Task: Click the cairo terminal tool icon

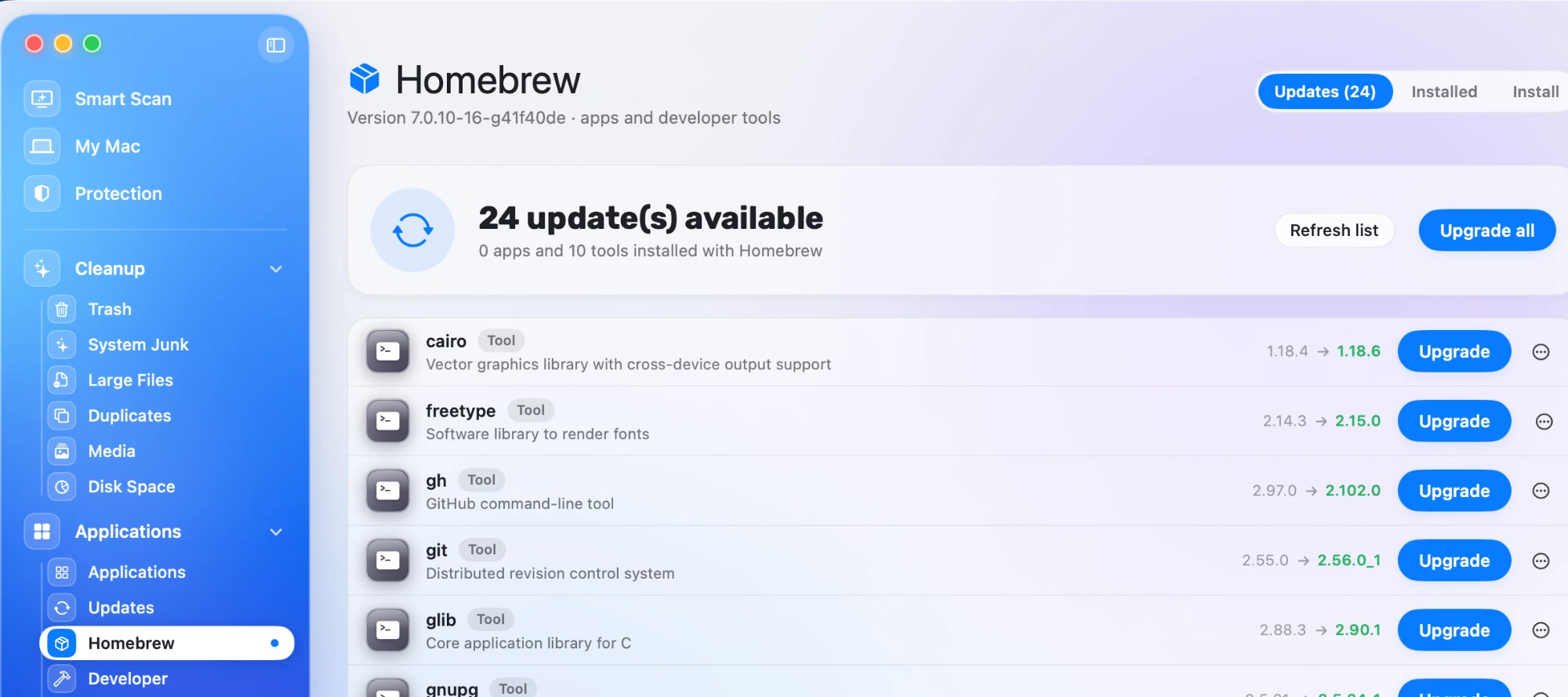Action: (388, 351)
